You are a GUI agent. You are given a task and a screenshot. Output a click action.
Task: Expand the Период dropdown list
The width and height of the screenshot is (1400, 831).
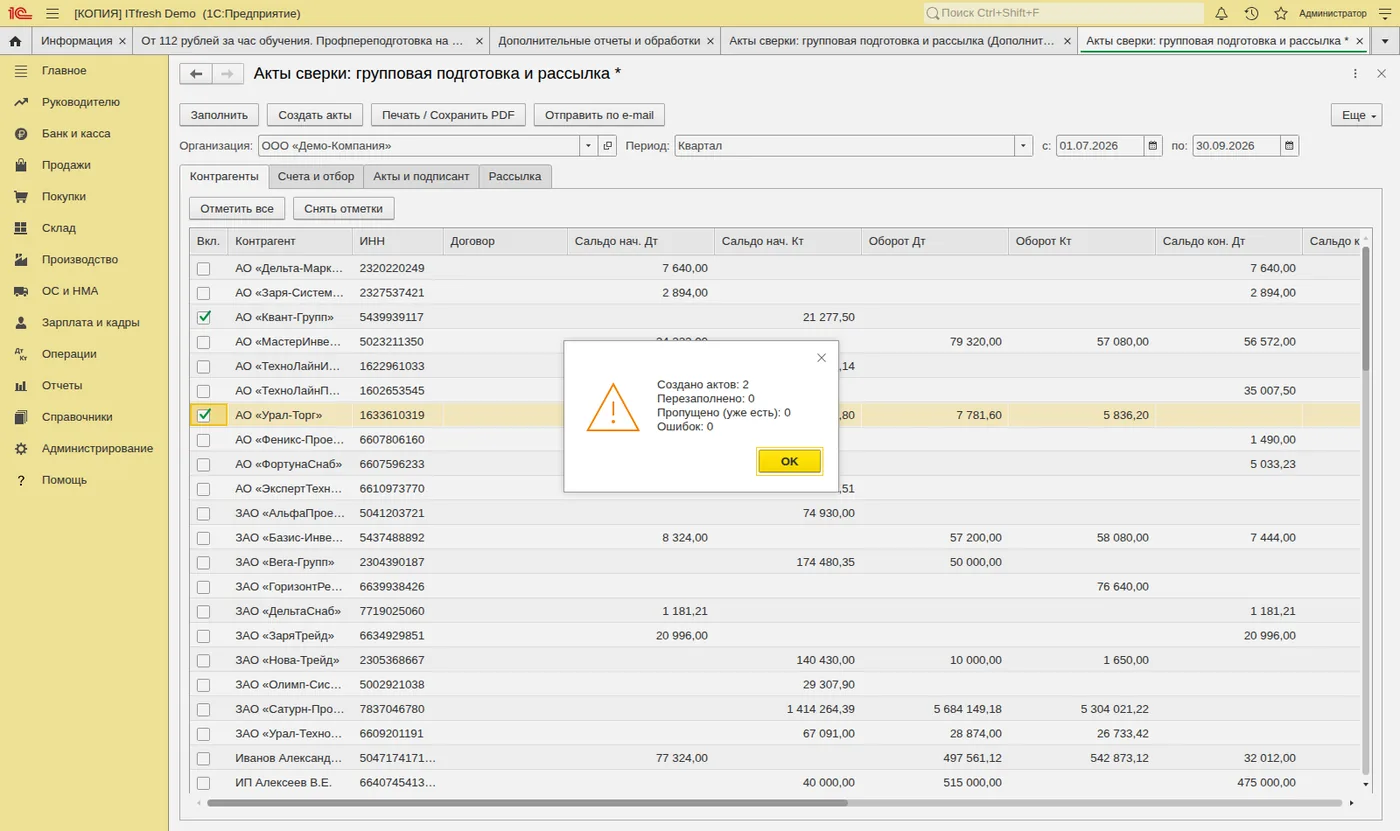(1023, 146)
